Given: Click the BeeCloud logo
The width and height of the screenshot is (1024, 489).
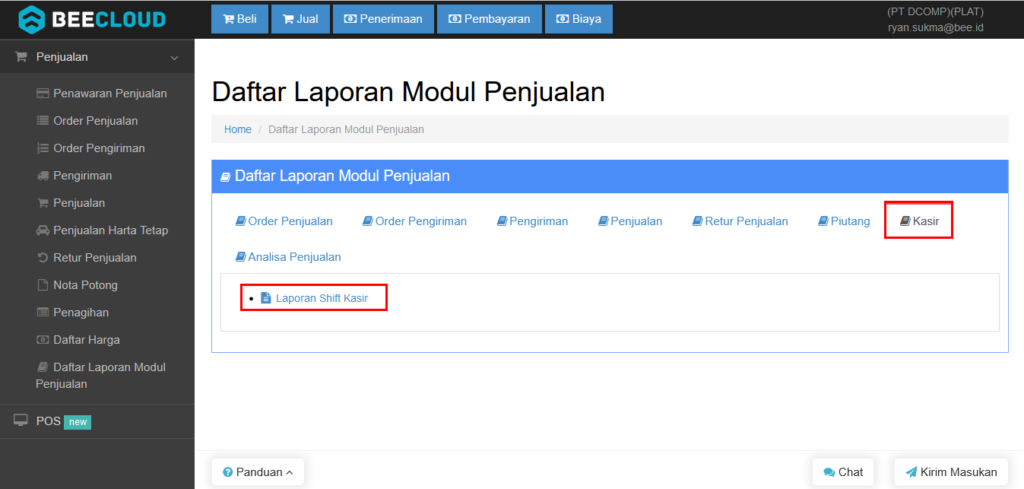Looking at the screenshot, I should 91,19.
